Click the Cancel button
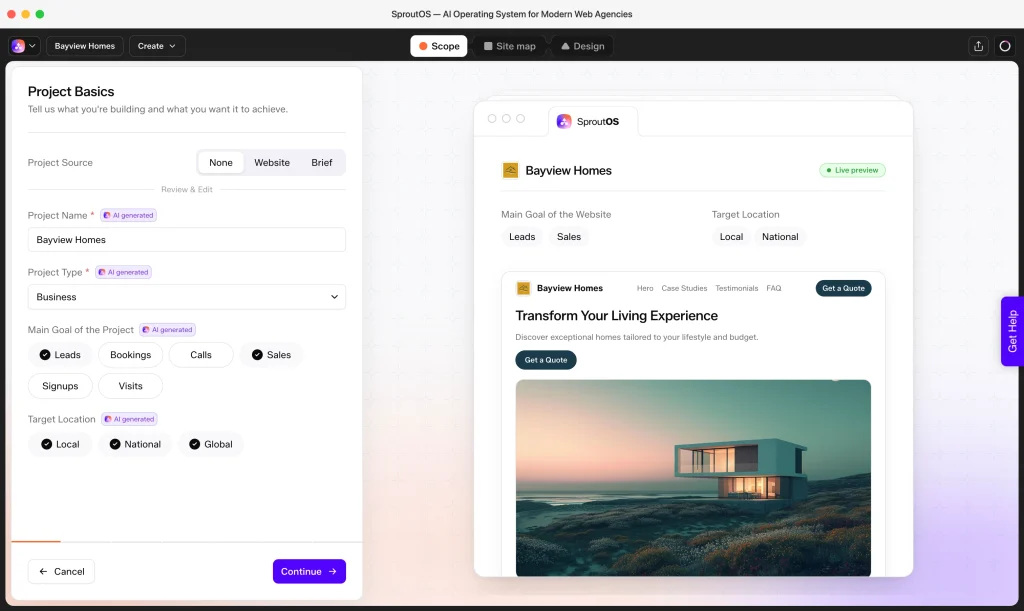 [x=61, y=571]
